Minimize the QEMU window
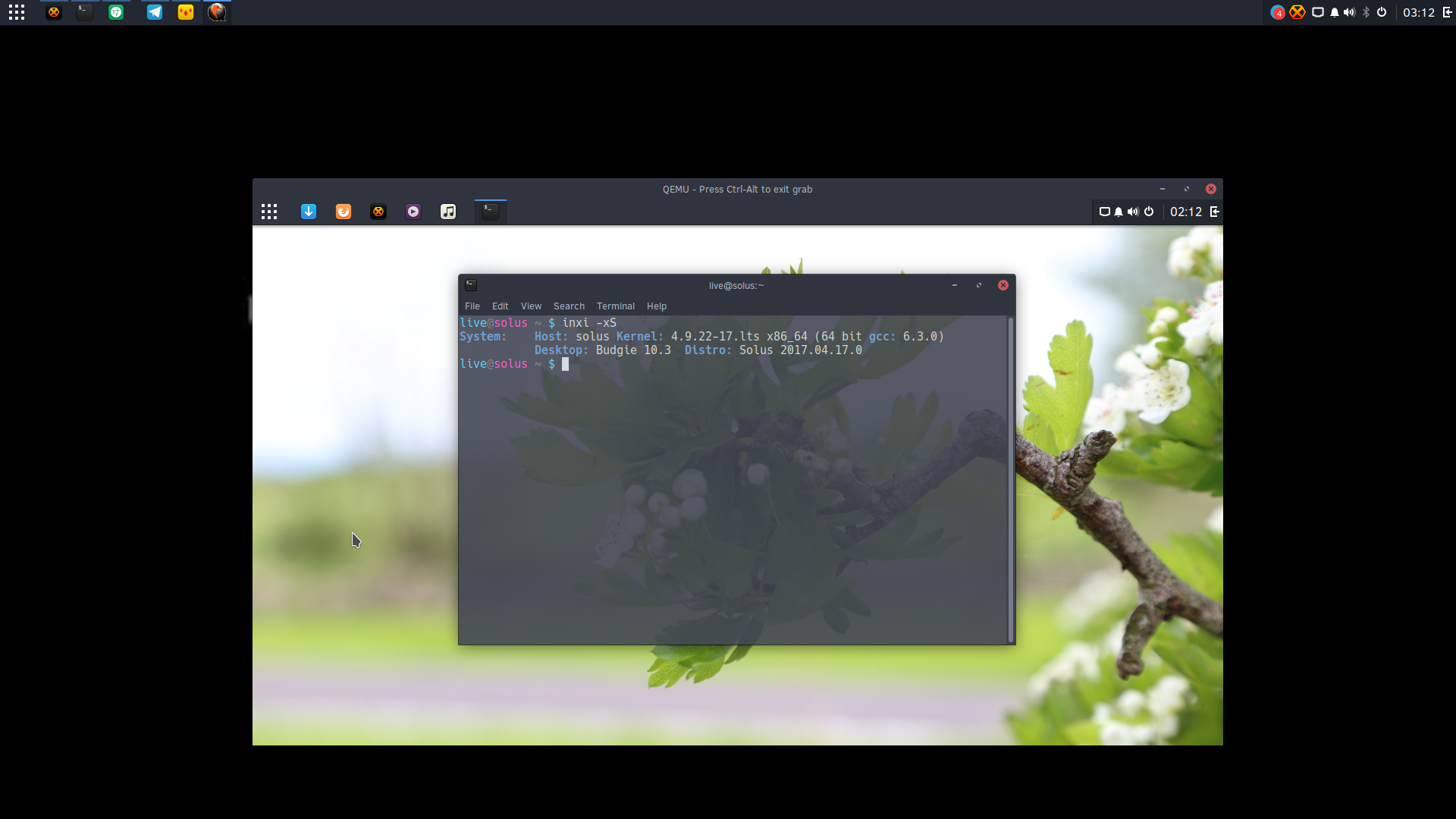Image resolution: width=1456 pixels, height=819 pixels. coord(1163,189)
